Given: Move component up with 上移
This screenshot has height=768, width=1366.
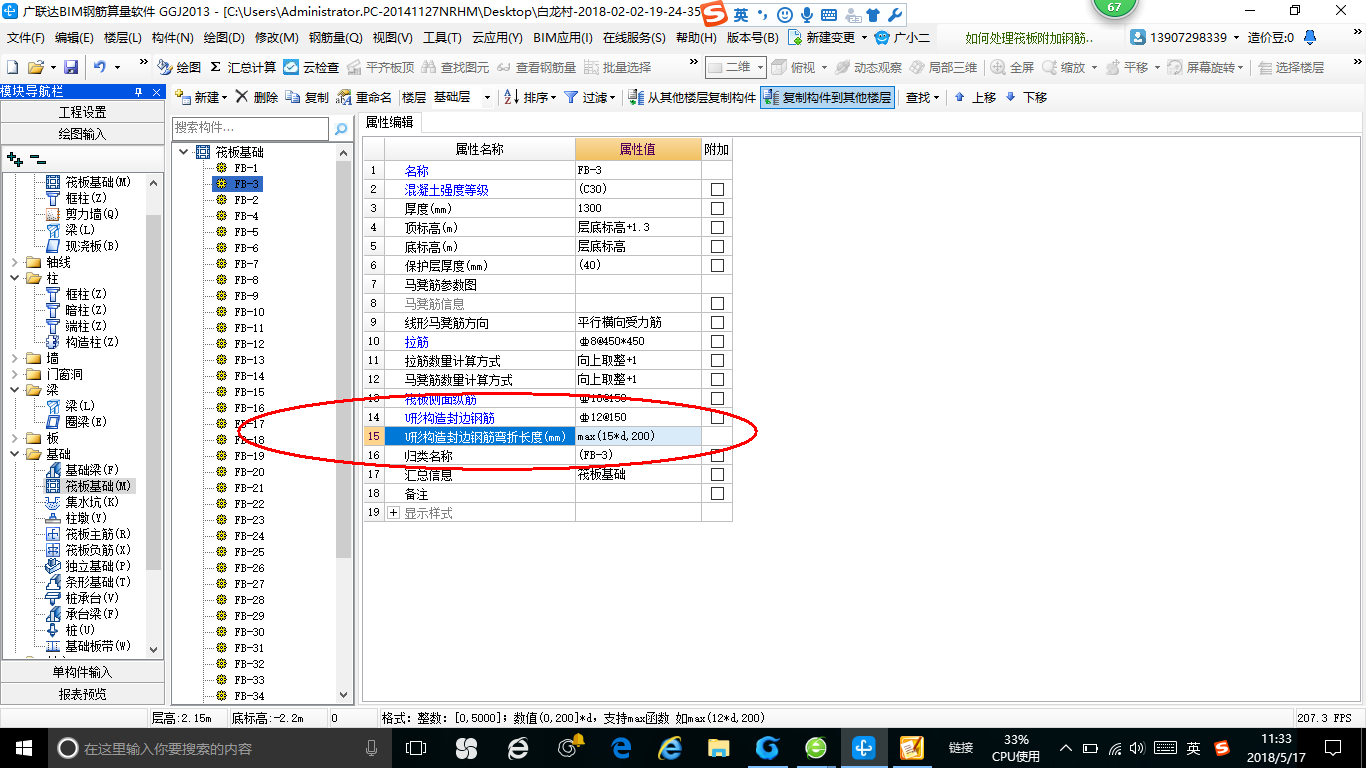Looking at the screenshot, I should (x=975, y=97).
